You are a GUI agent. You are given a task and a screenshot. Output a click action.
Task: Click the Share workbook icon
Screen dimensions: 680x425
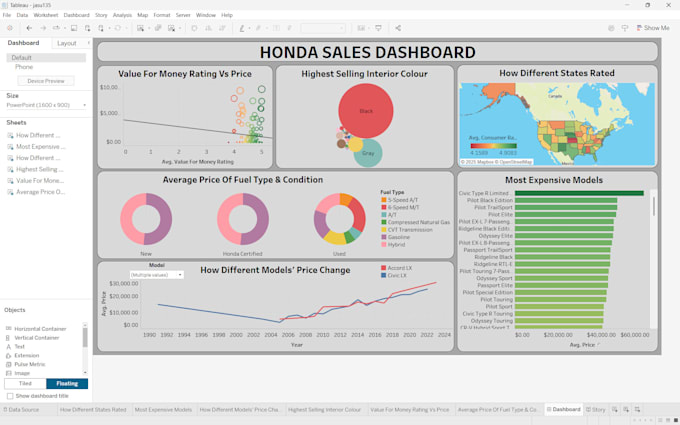(x=398, y=28)
